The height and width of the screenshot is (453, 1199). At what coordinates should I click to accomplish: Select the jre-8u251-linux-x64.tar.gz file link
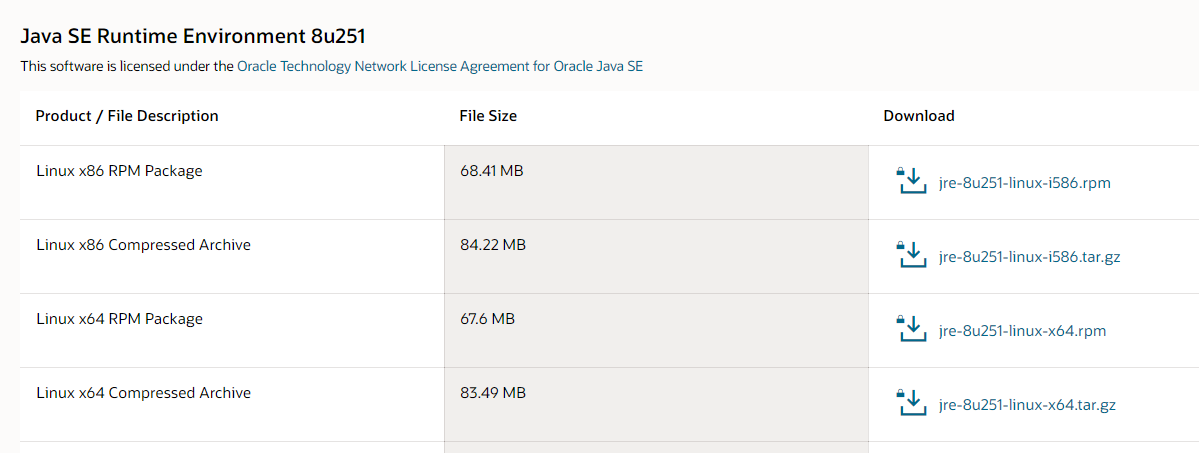pyautogui.click(x=1027, y=405)
